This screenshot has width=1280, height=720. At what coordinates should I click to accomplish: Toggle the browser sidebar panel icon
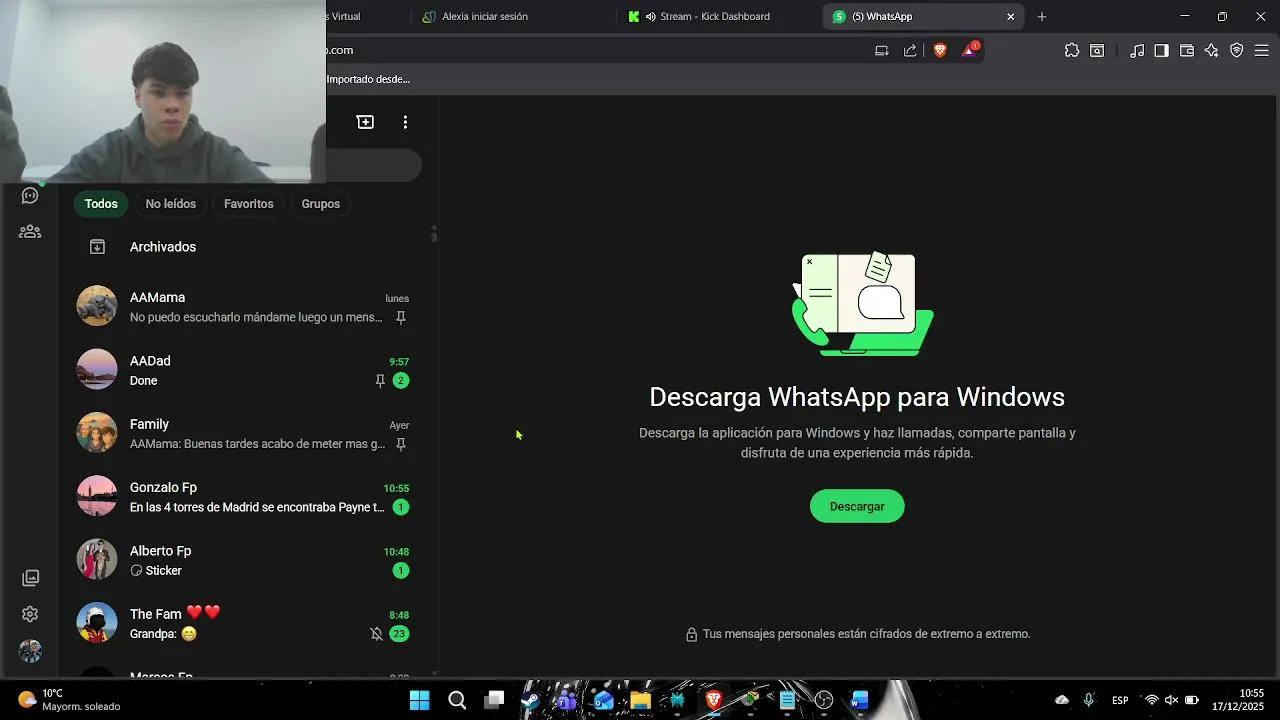coord(1161,50)
